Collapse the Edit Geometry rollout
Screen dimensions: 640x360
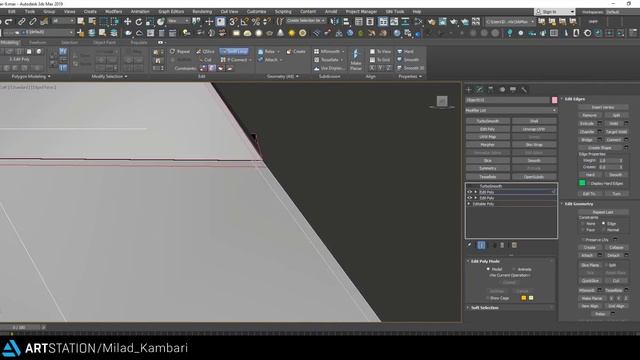coord(578,204)
